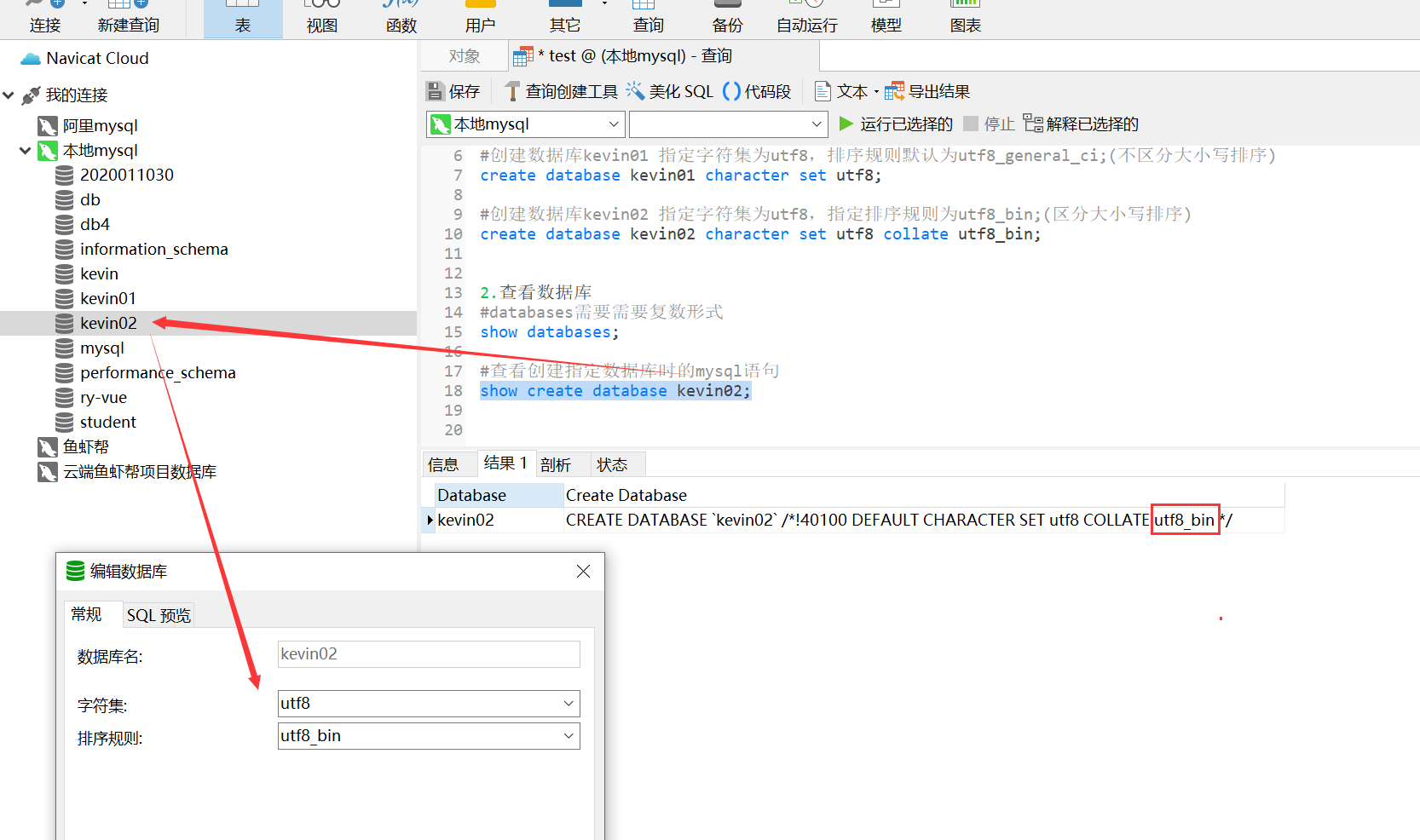The image size is (1420, 840).
Task: Select the kevin01 database
Action: pyautogui.click(x=107, y=299)
